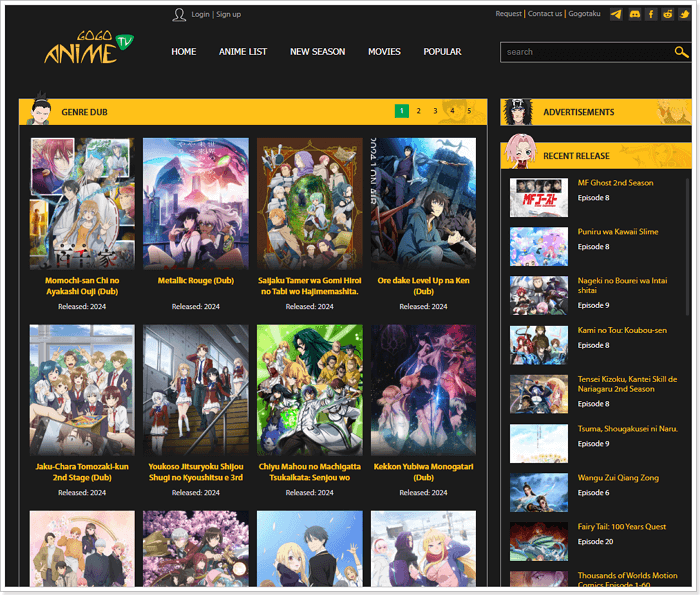Open the Reddit social icon
The image size is (700, 595).
point(667,14)
